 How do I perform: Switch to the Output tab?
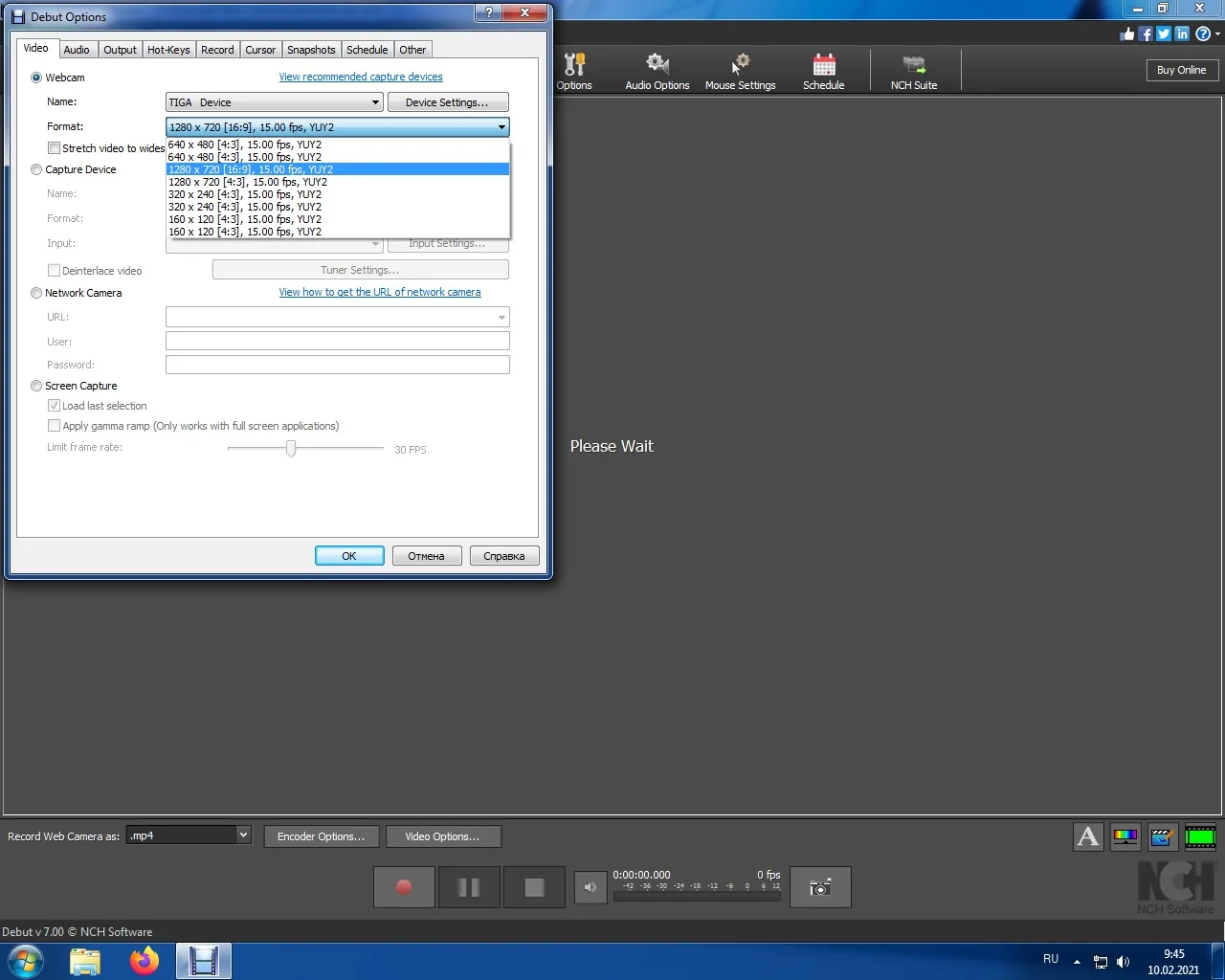tap(120, 50)
